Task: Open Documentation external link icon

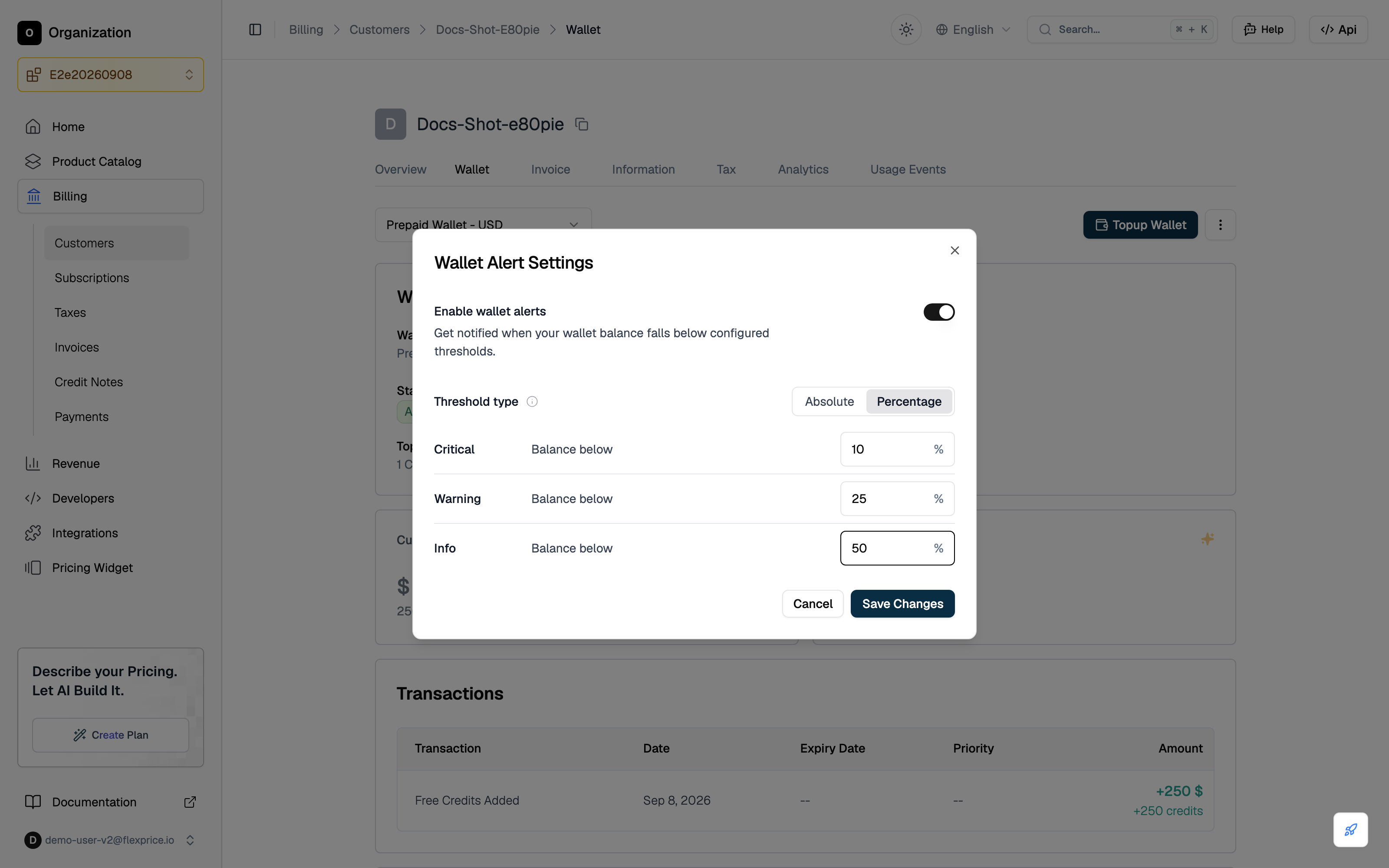Action: pyautogui.click(x=190, y=802)
